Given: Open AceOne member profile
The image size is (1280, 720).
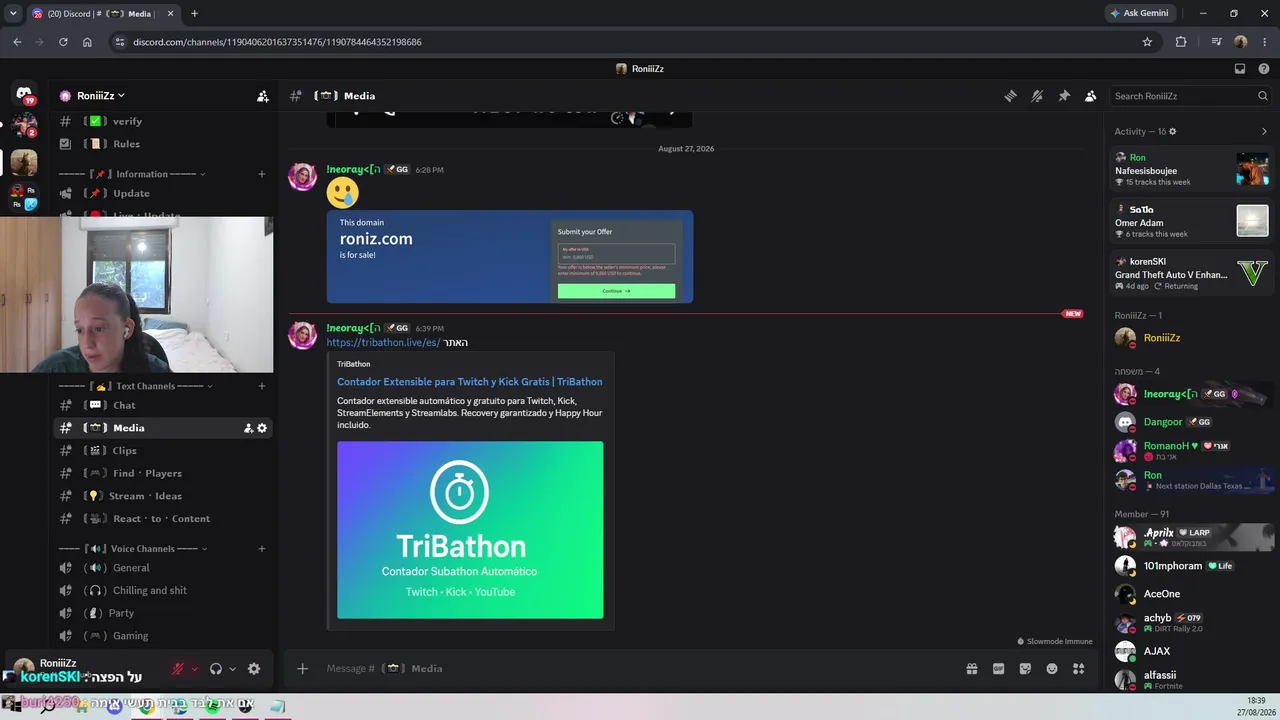Looking at the screenshot, I should point(1192,594).
